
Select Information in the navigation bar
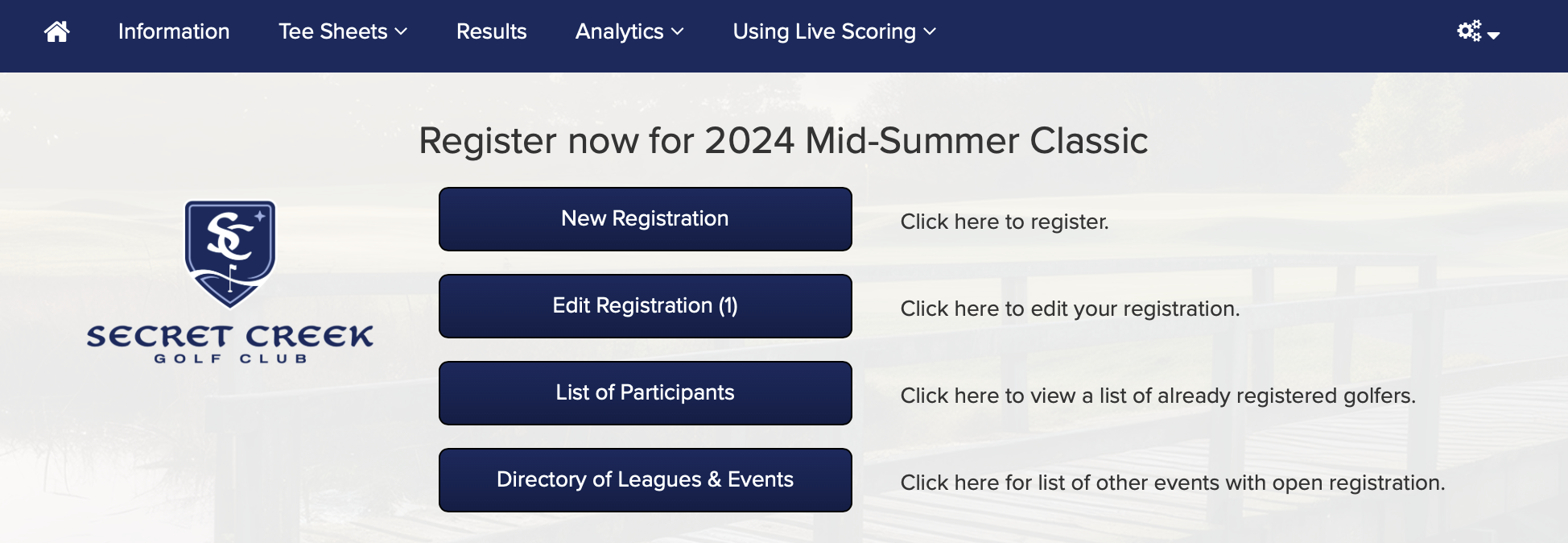pyautogui.click(x=172, y=32)
